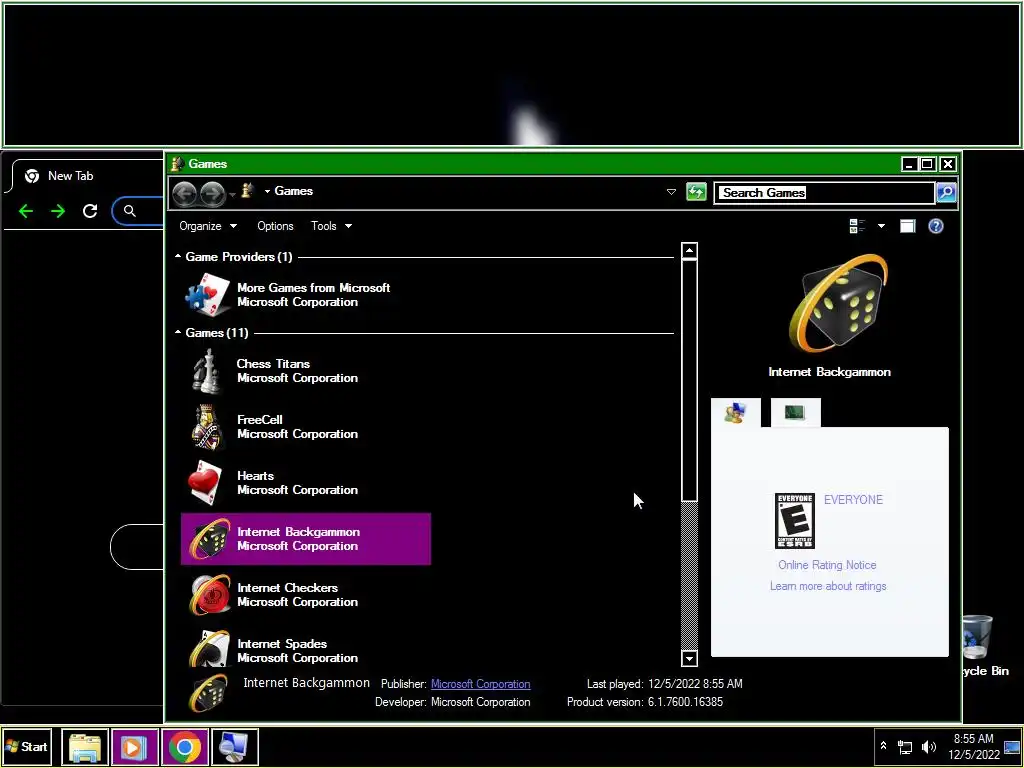Image resolution: width=1024 pixels, height=768 pixels.
Task: Click the Hearts title text
Action: (x=255, y=476)
